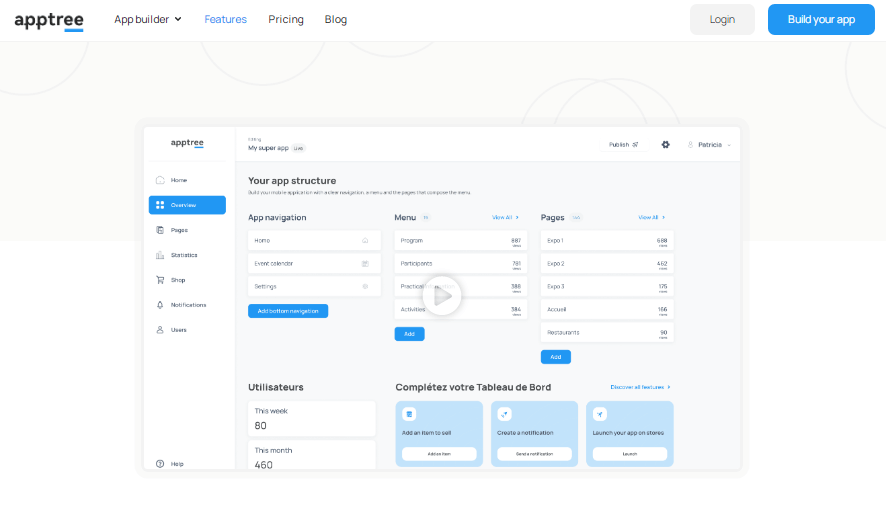Viewport: 886px width, 507px height.
Task: Open View All link for Menu
Action: point(505,218)
